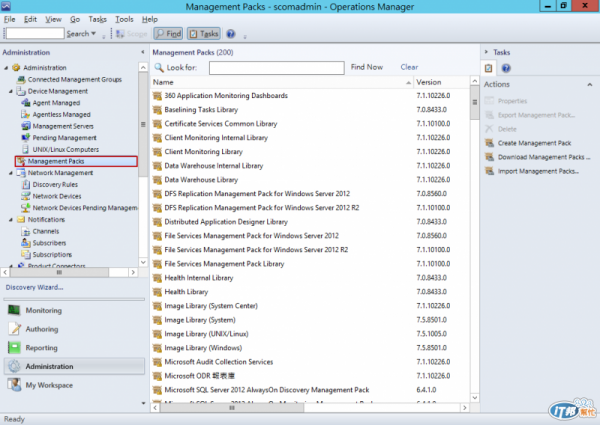Click Download Management Packs action

click(x=543, y=157)
